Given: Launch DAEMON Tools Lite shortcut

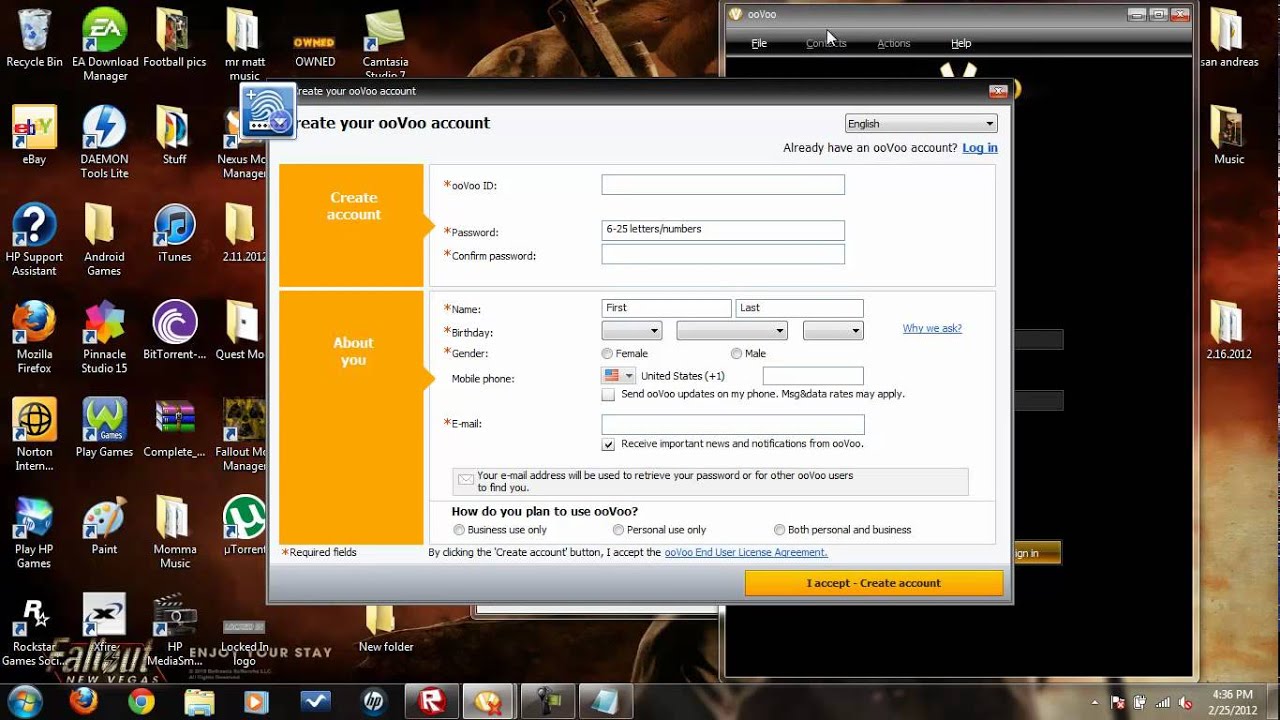Looking at the screenshot, I should click(x=104, y=142).
